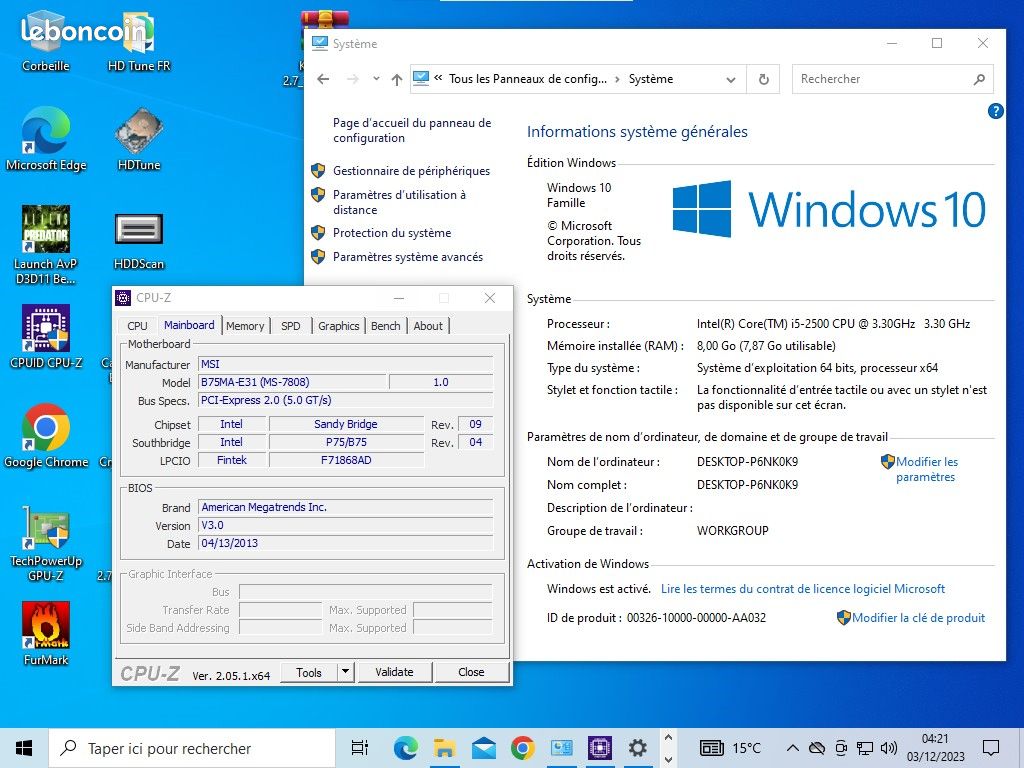Click the taskbar clock showing 04:21
The width and height of the screenshot is (1024, 768).
pos(935,748)
